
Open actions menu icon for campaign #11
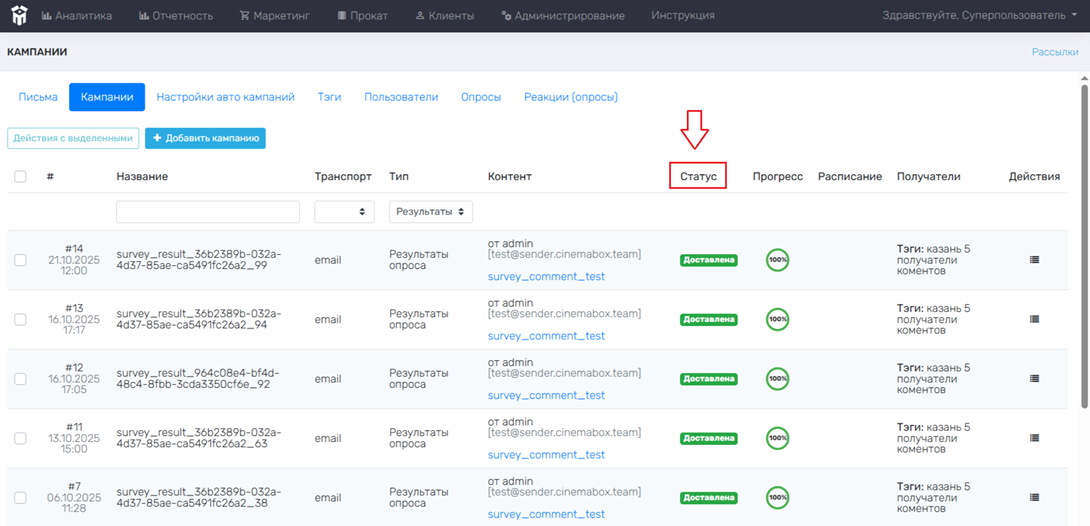tap(1034, 438)
